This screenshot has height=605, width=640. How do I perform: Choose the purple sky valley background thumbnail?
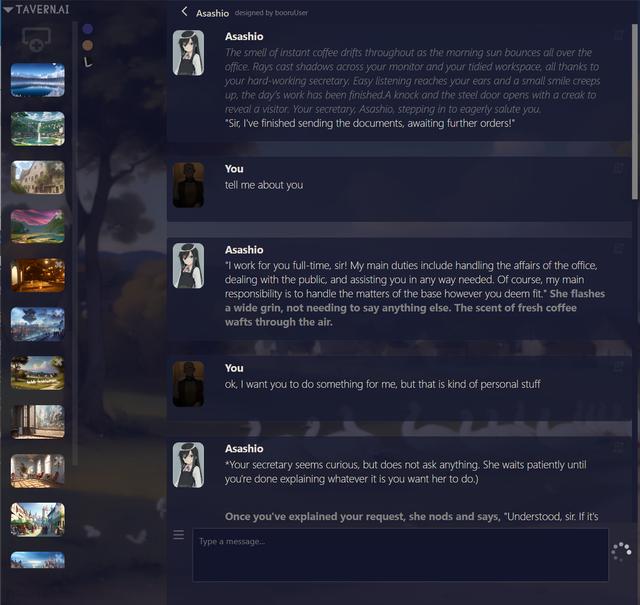click(38, 227)
